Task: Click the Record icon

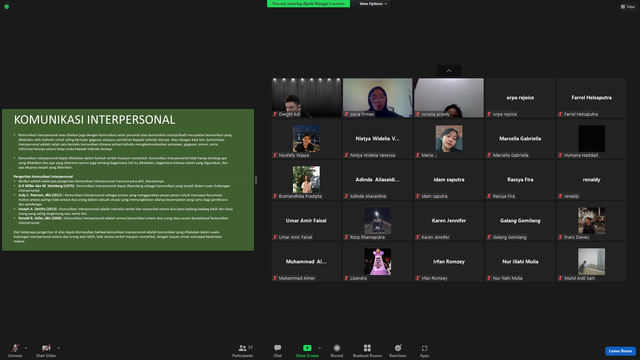Action: (x=337, y=348)
